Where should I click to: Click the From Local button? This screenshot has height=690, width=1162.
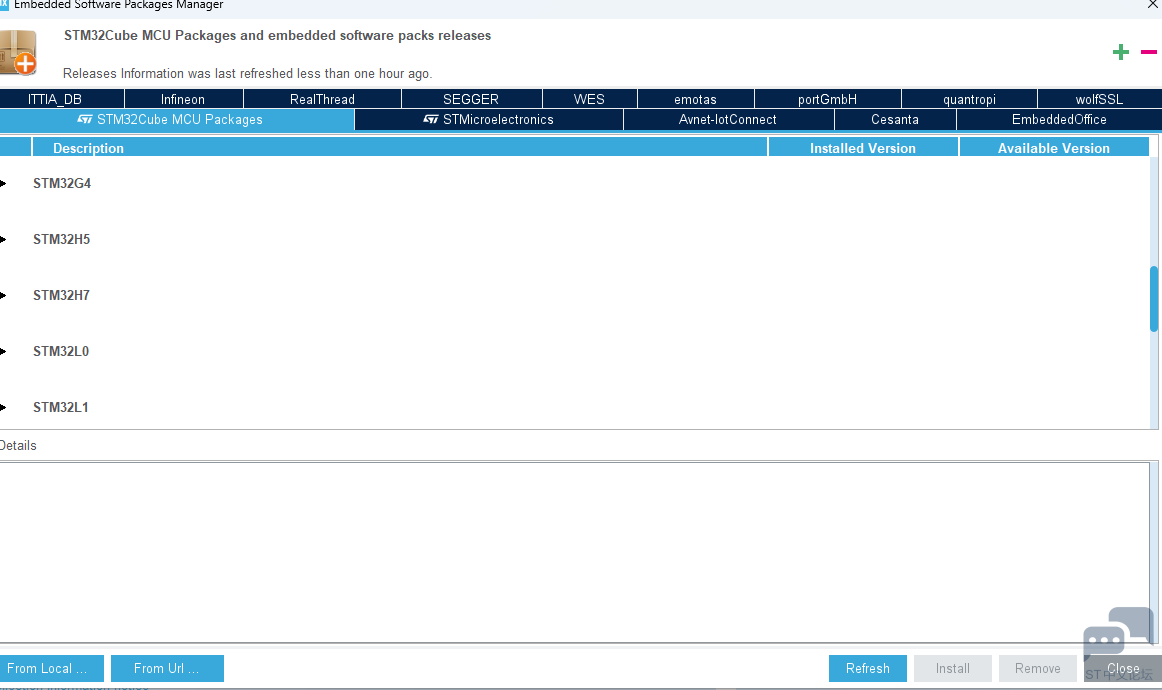click(x=51, y=669)
